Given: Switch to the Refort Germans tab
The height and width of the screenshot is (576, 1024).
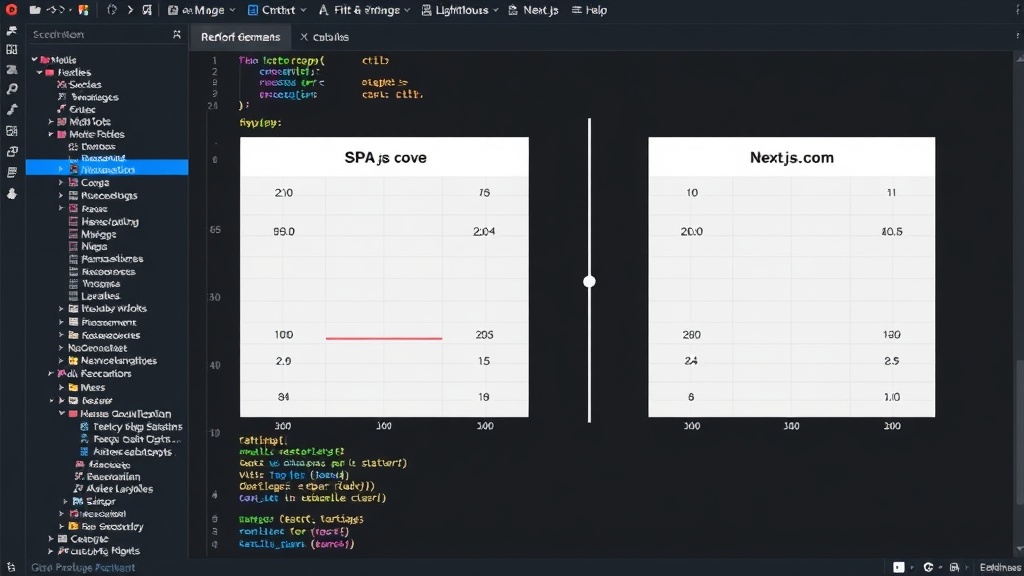Looking at the screenshot, I should coord(240,37).
